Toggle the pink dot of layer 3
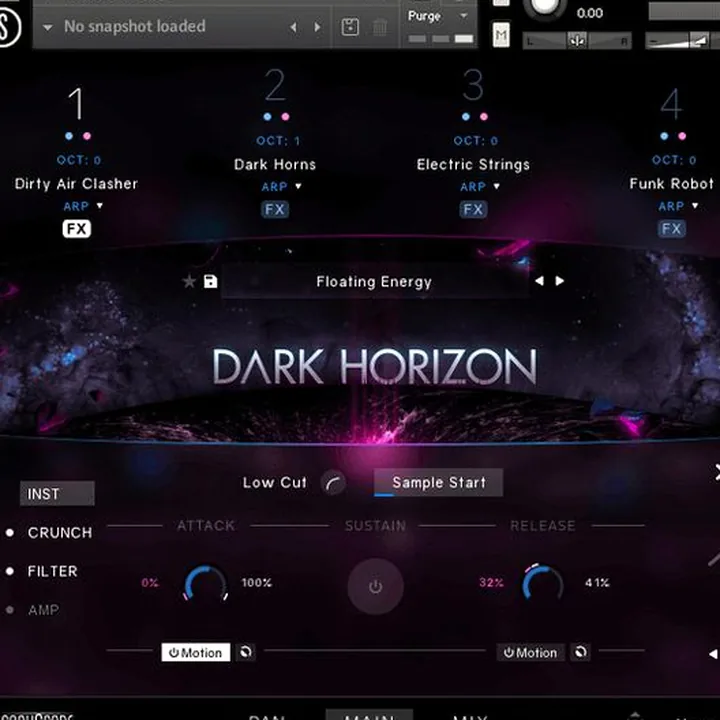This screenshot has width=720, height=720. point(484,117)
